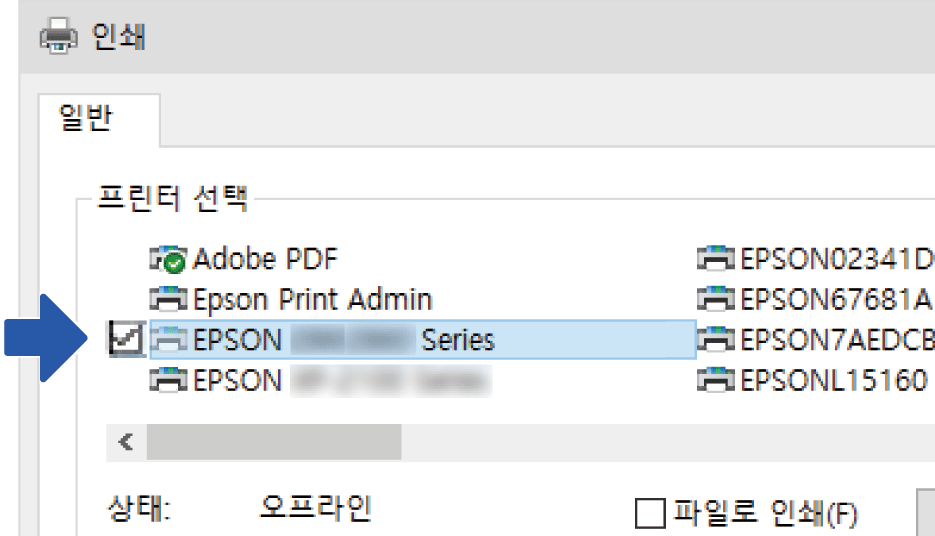Click the printer list's left scroll arrow
Image resolution: width=935 pixels, height=536 pixels.
pyautogui.click(x=126, y=442)
